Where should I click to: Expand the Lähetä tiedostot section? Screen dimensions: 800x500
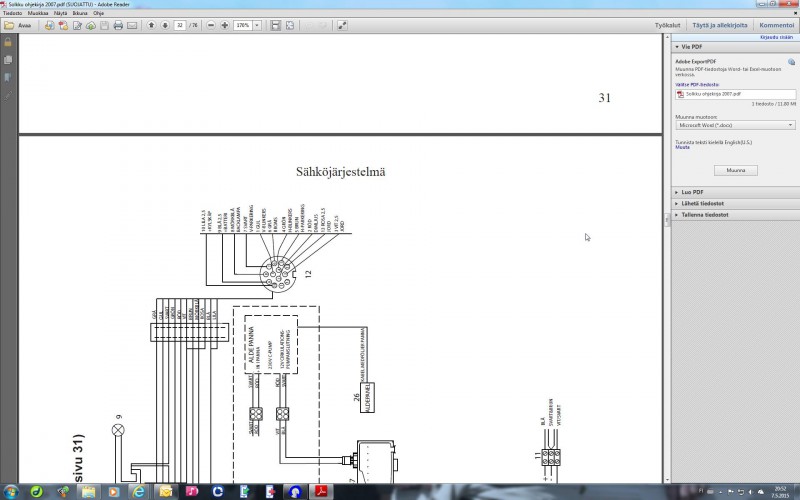click(x=699, y=203)
